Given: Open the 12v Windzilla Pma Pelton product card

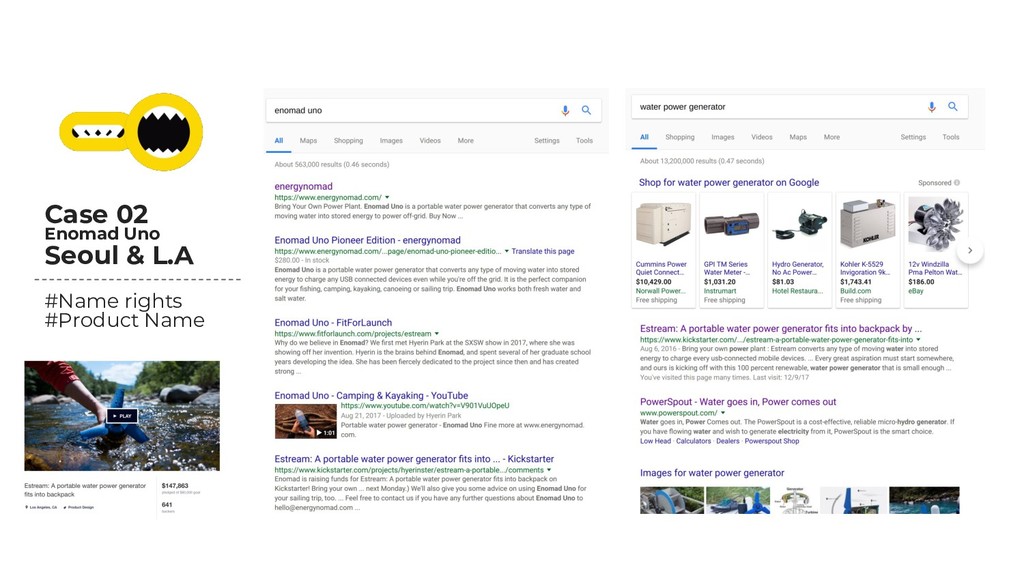Looking at the screenshot, I should (936, 250).
